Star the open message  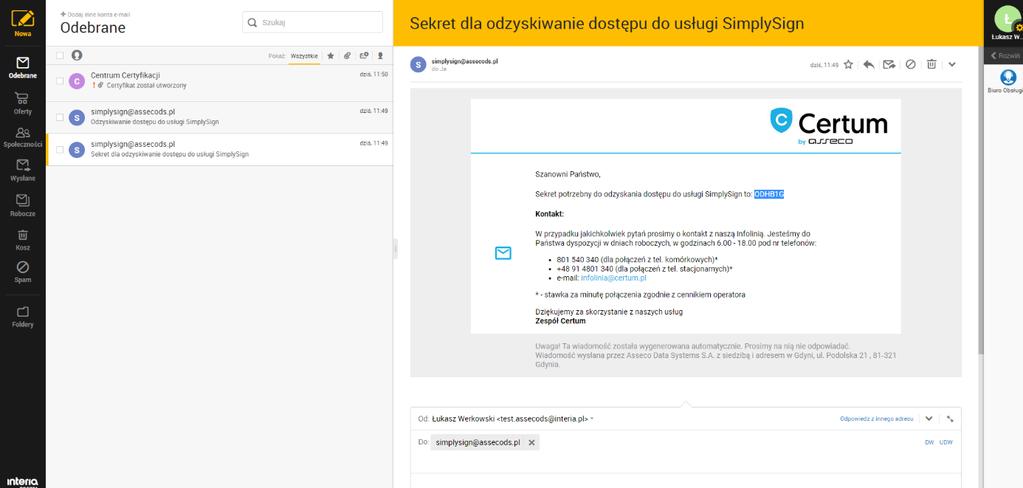pyautogui.click(x=848, y=65)
